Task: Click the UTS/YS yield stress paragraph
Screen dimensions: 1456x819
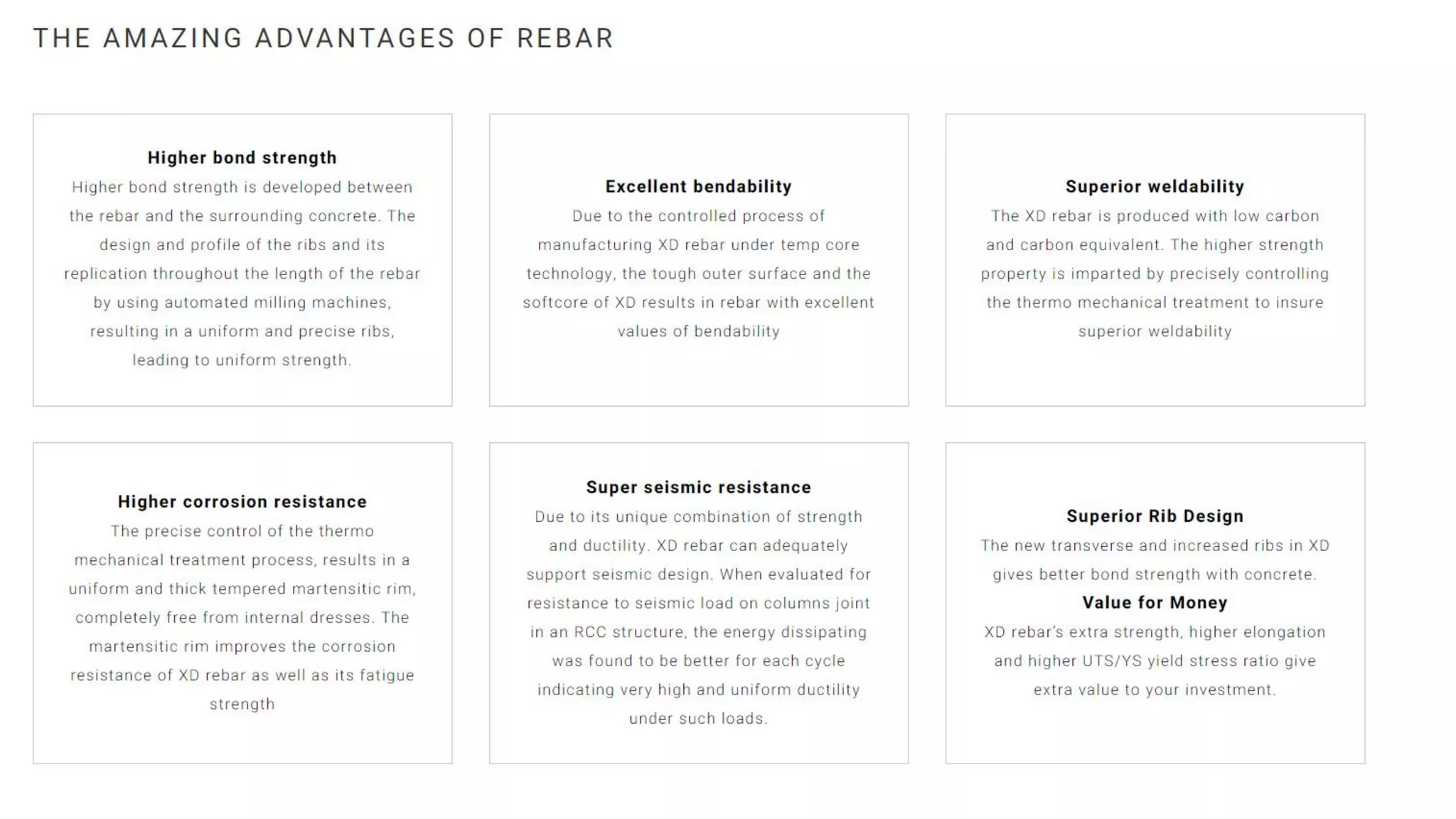Action: (1155, 660)
